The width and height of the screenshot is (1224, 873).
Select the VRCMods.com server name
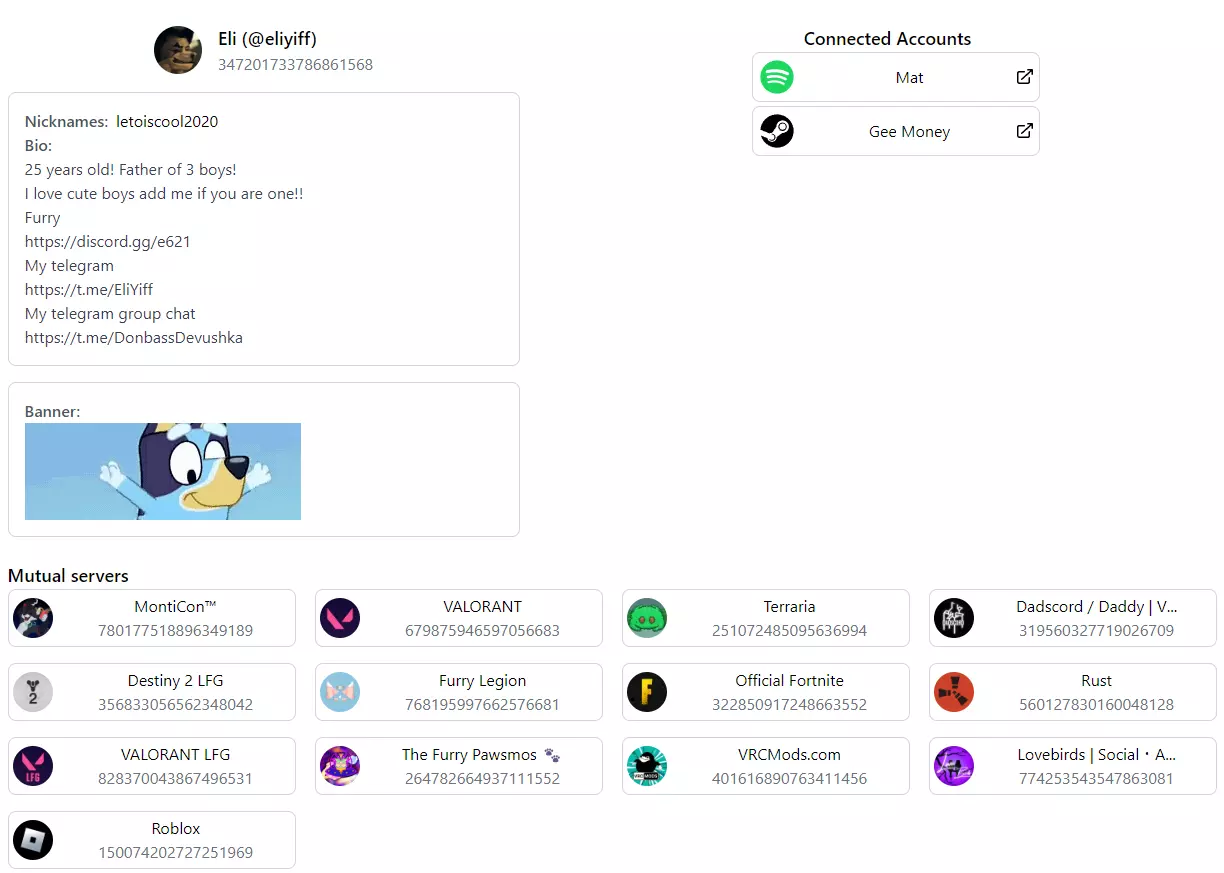click(789, 755)
